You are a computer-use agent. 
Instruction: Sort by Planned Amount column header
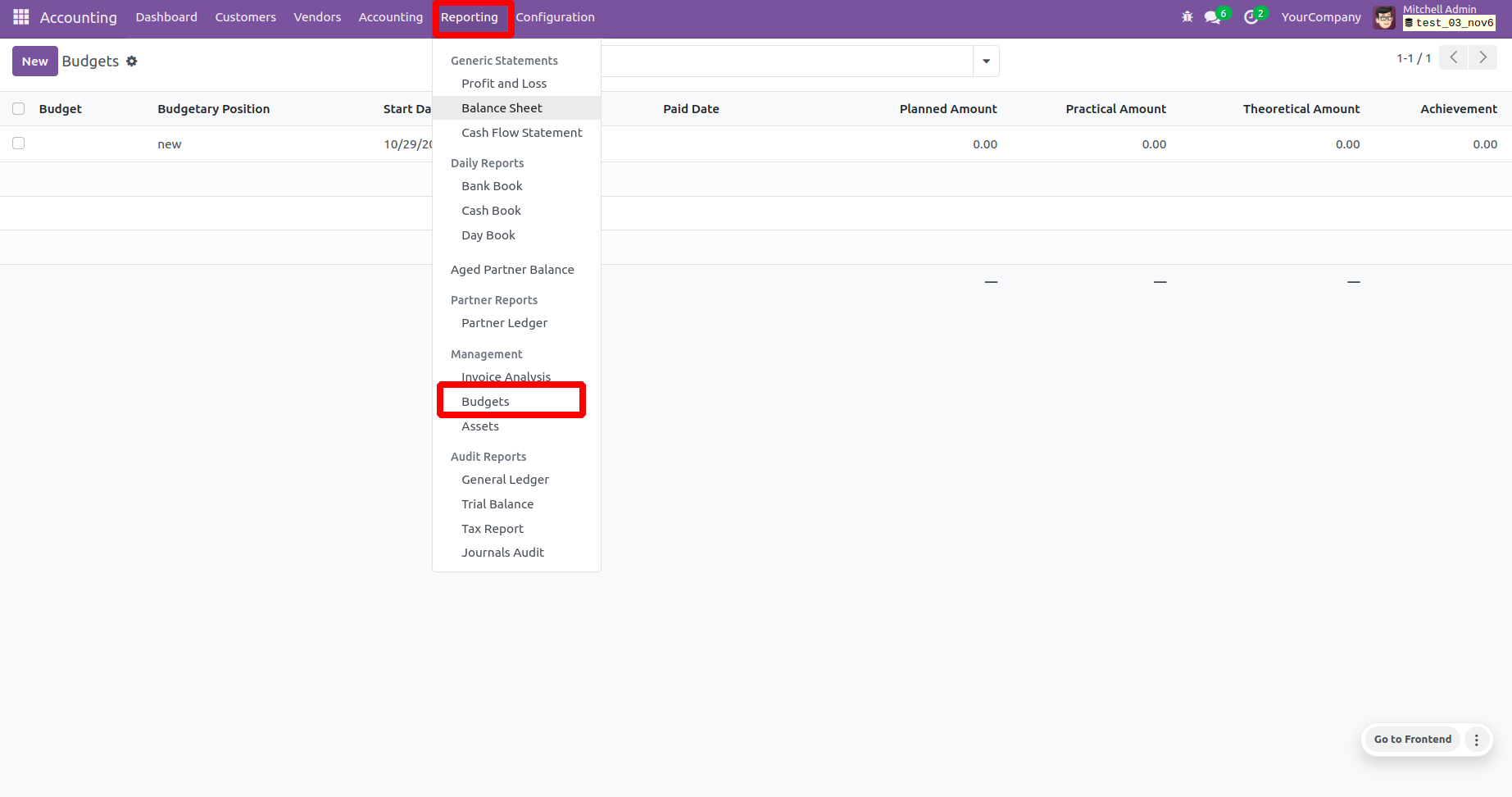coord(947,109)
